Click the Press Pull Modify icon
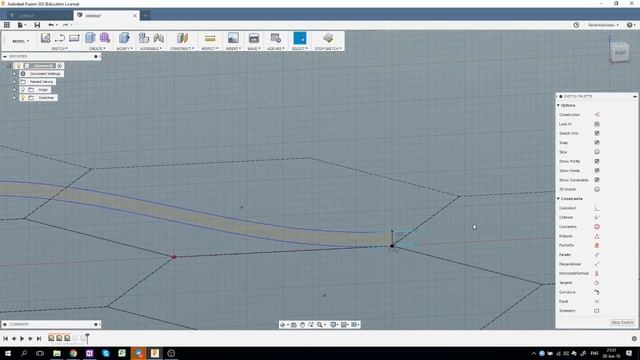The image size is (640, 360). pyautogui.click(x=124, y=38)
